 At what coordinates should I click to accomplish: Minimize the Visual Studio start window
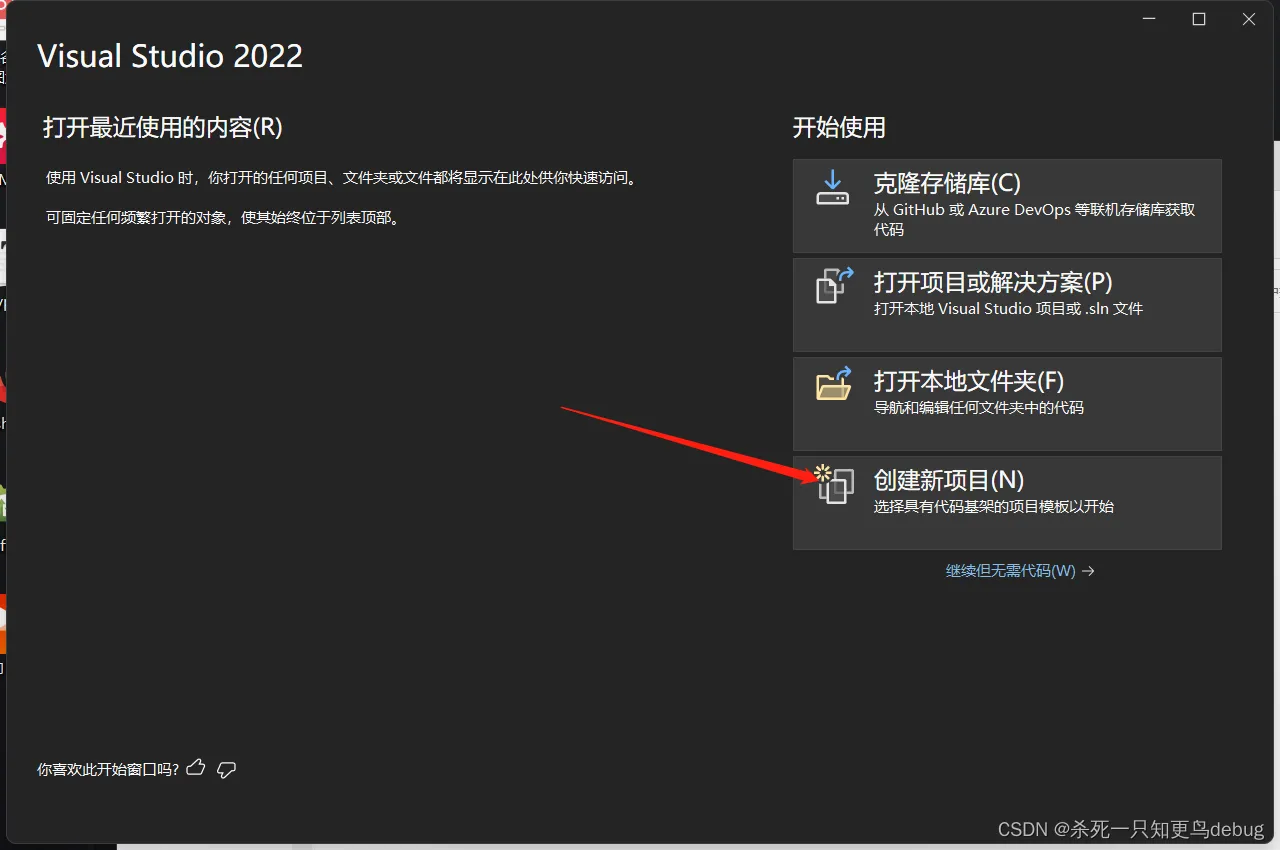[1149, 19]
